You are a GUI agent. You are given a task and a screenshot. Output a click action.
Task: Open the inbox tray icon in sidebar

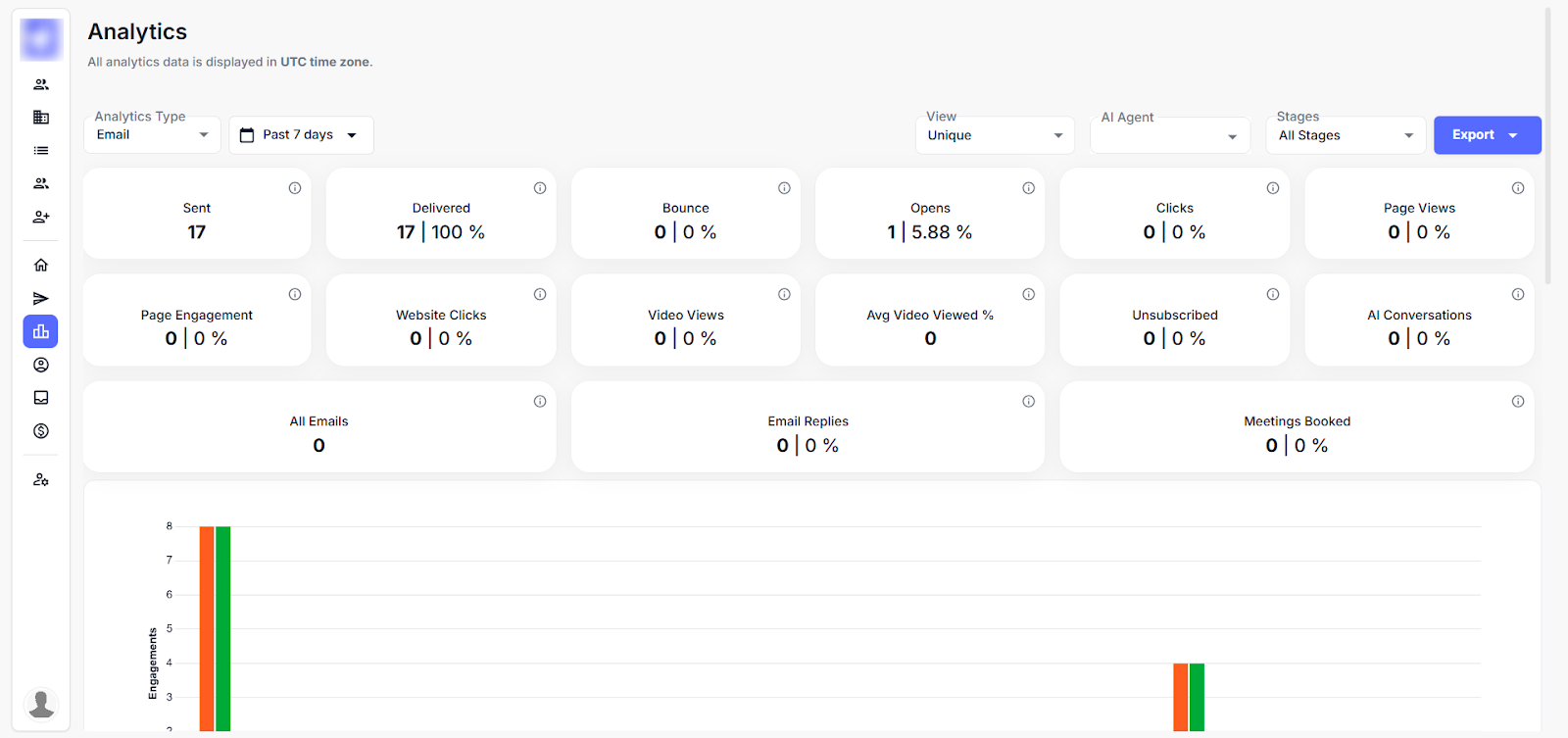pyautogui.click(x=41, y=398)
